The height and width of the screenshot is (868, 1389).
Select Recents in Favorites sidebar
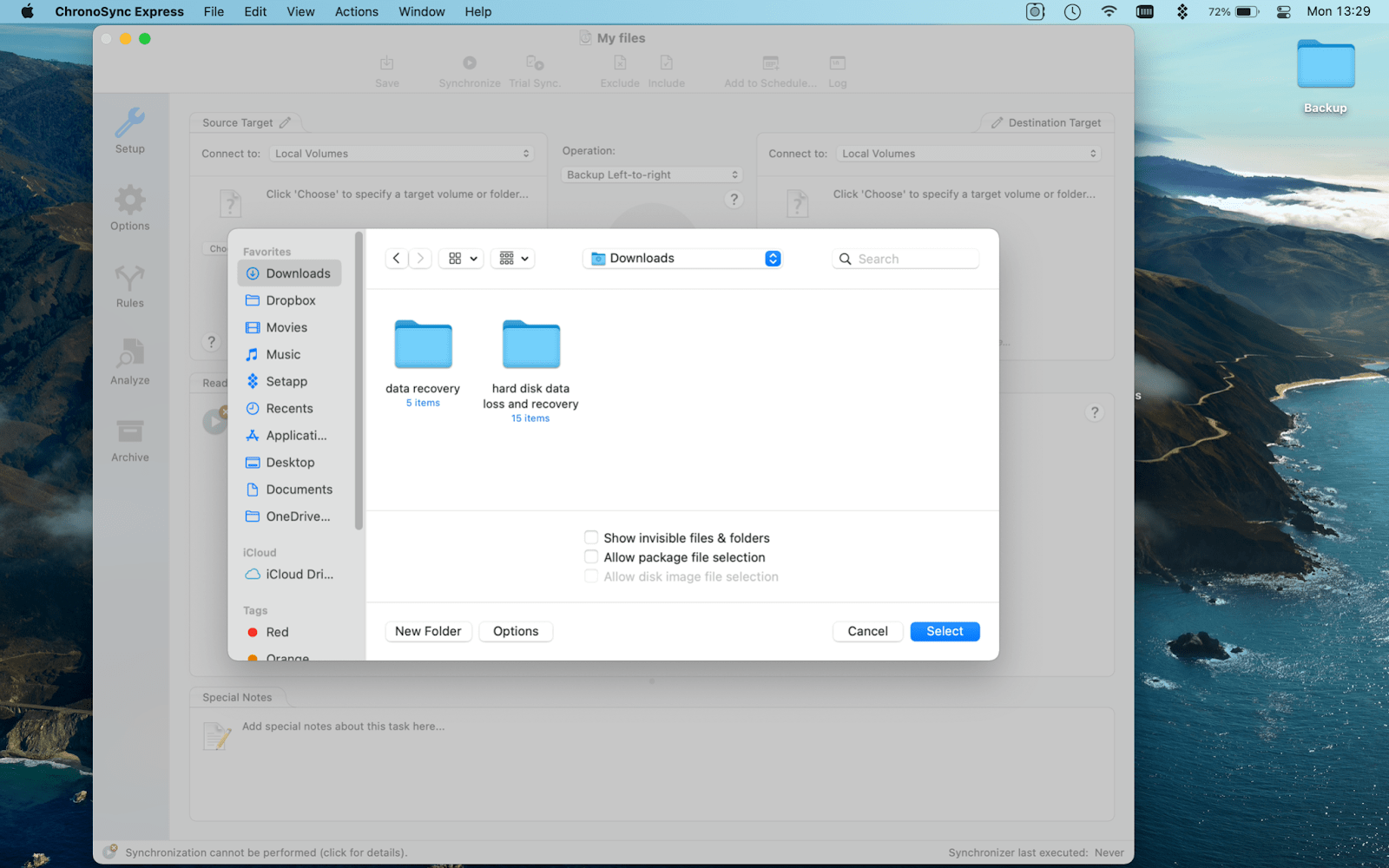coord(289,408)
